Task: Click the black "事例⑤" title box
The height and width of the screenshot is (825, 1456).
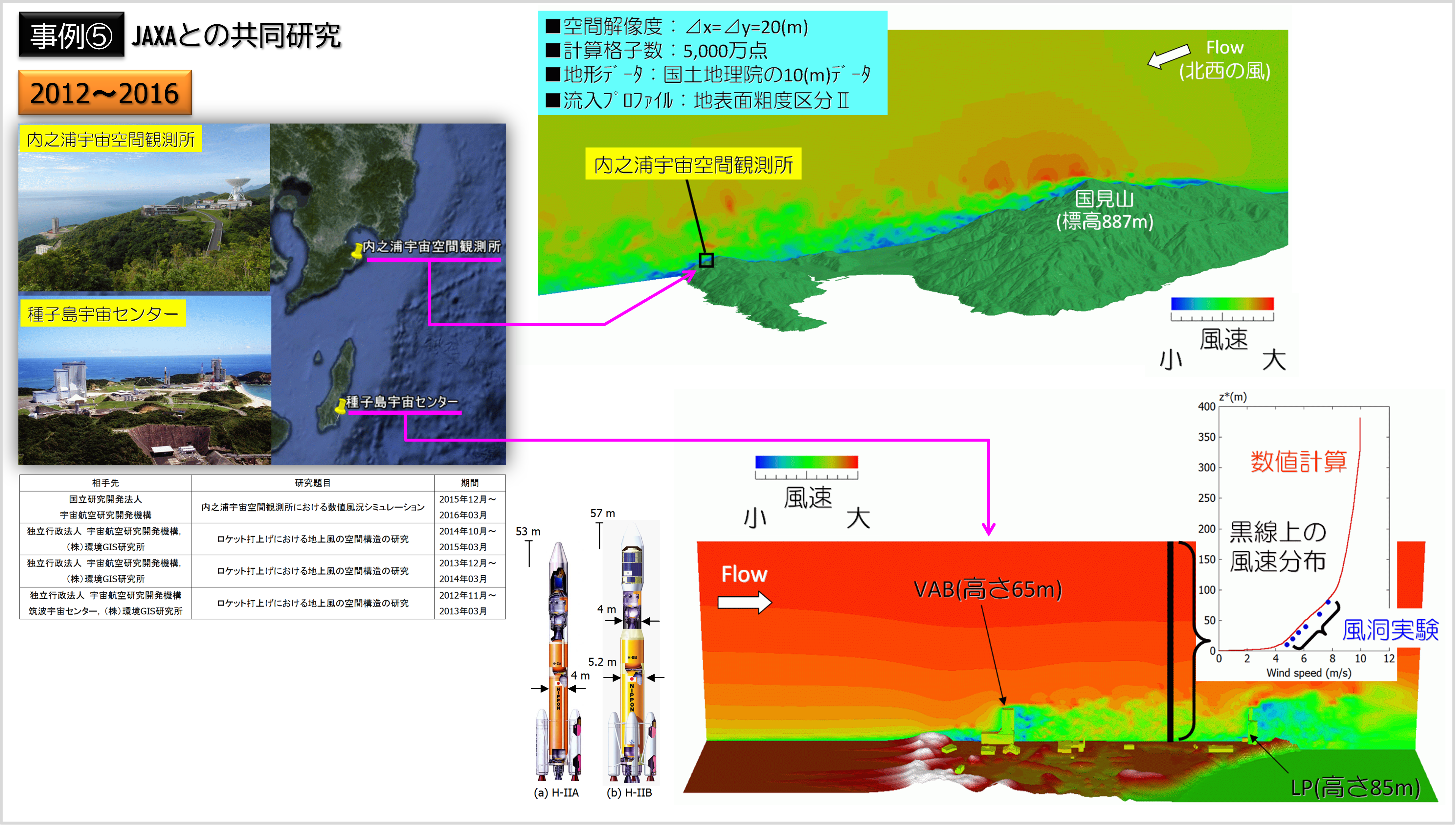Action: [x=71, y=35]
